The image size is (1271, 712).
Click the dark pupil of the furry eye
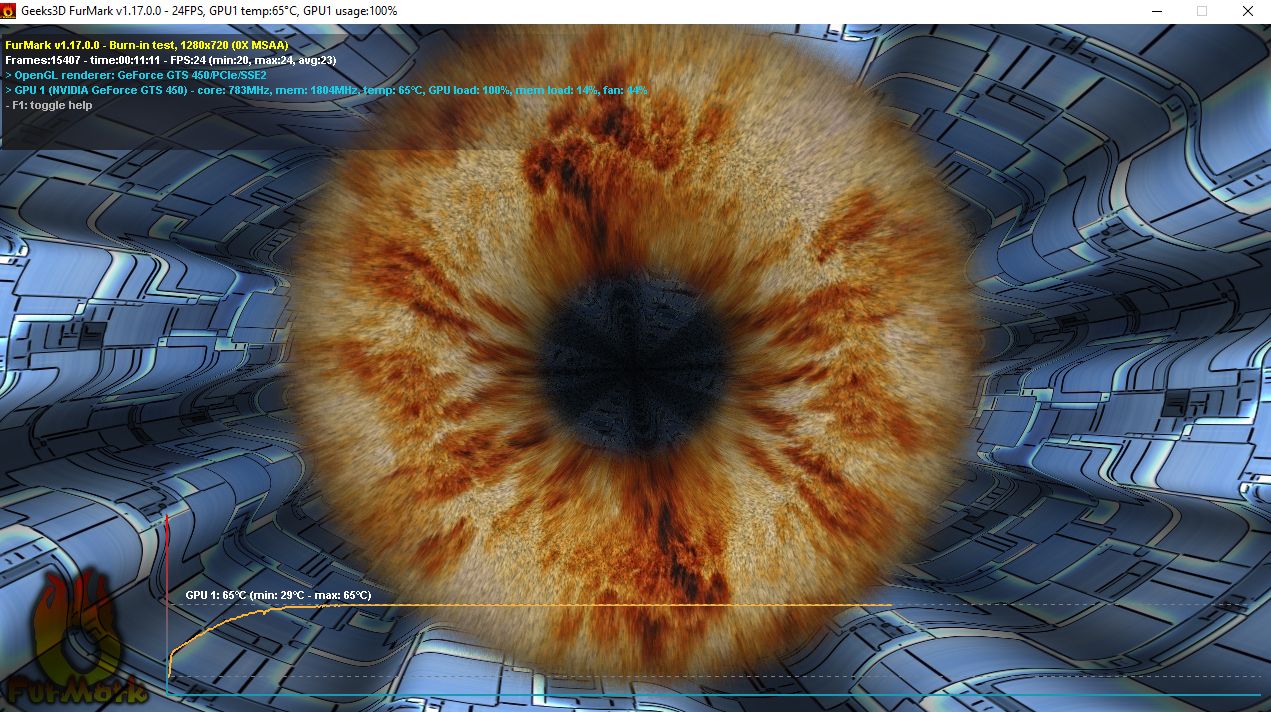click(636, 355)
